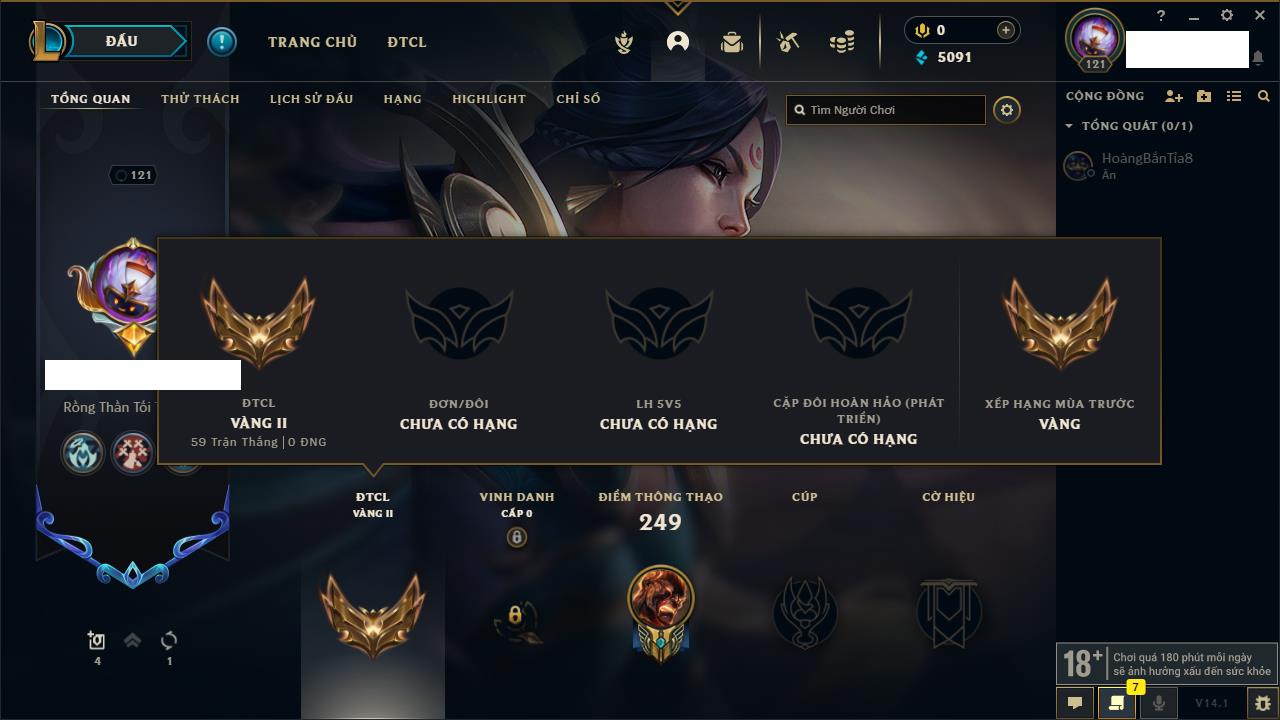Open the crafting hammer icon
This screenshot has height=720, width=1280.
tap(788, 42)
